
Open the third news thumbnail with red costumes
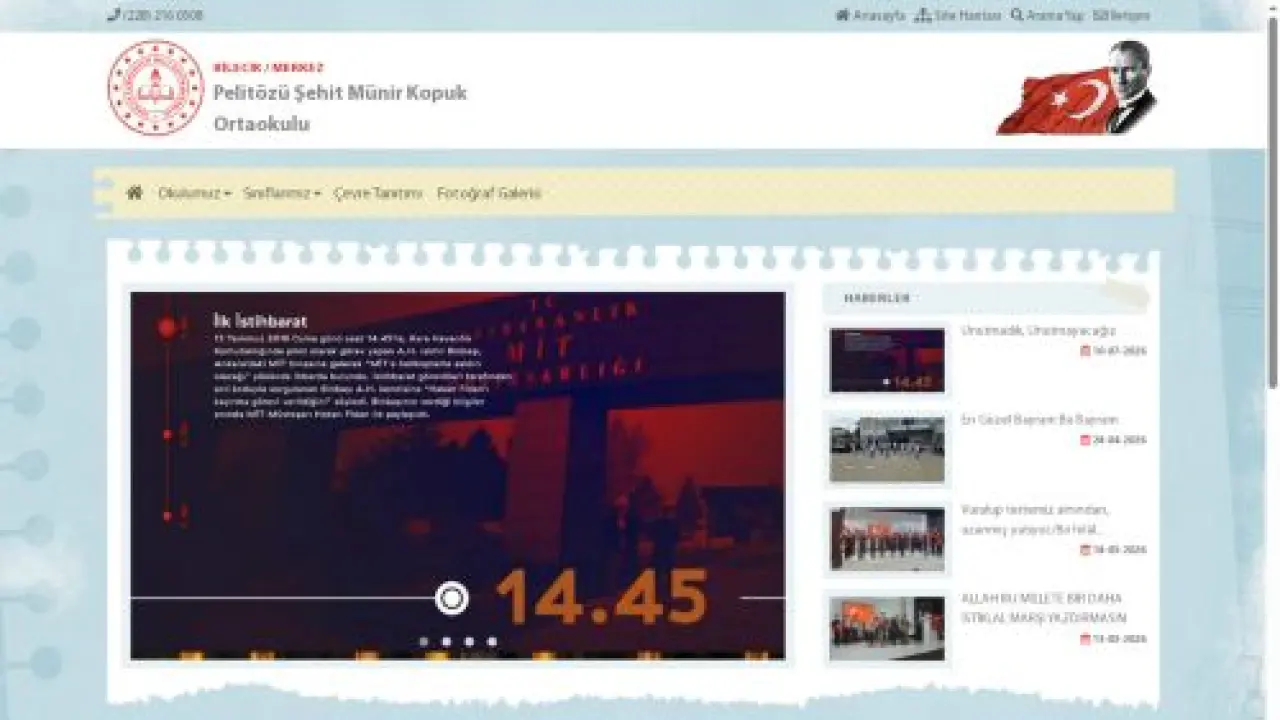click(887, 539)
